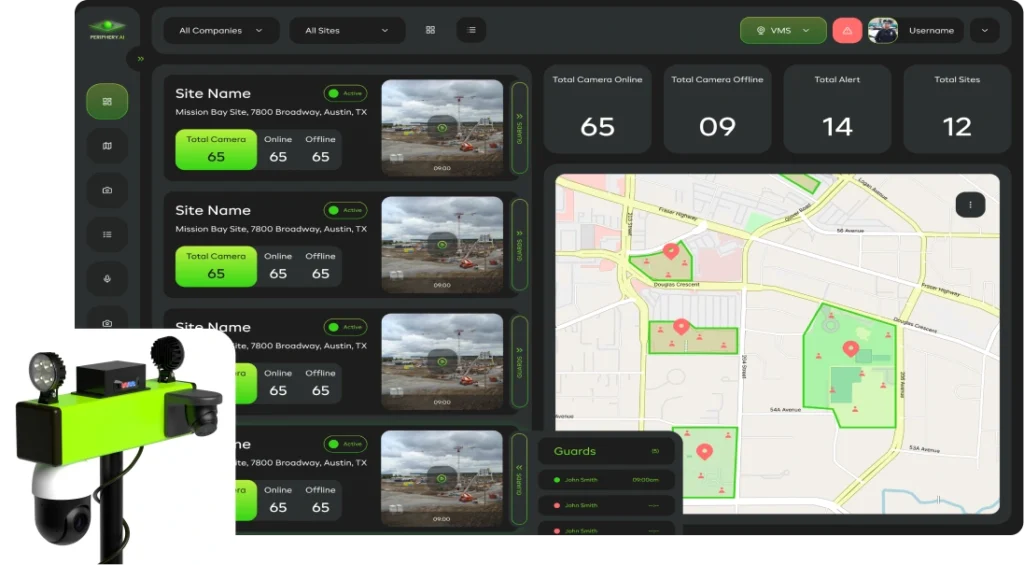
Task: Switch to list view in the top bar
Action: click(x=471, y=30)
